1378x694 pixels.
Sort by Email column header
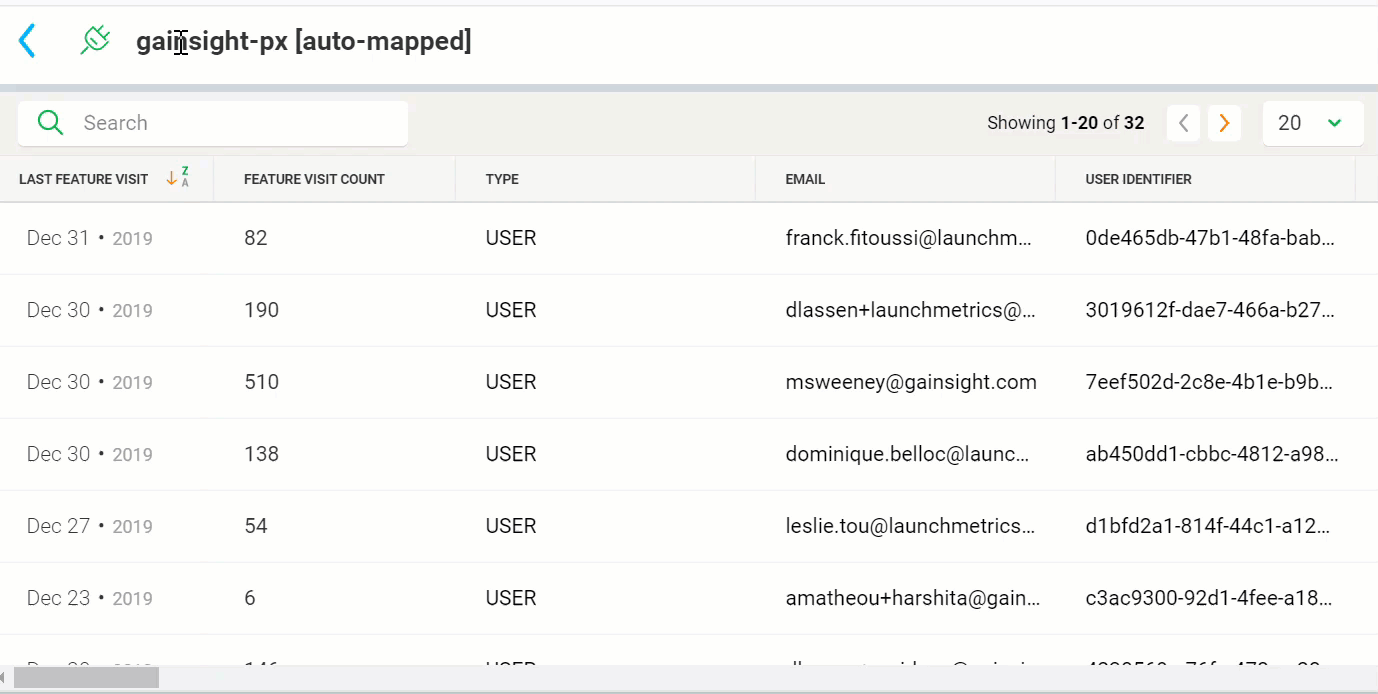tap(805, 179)
